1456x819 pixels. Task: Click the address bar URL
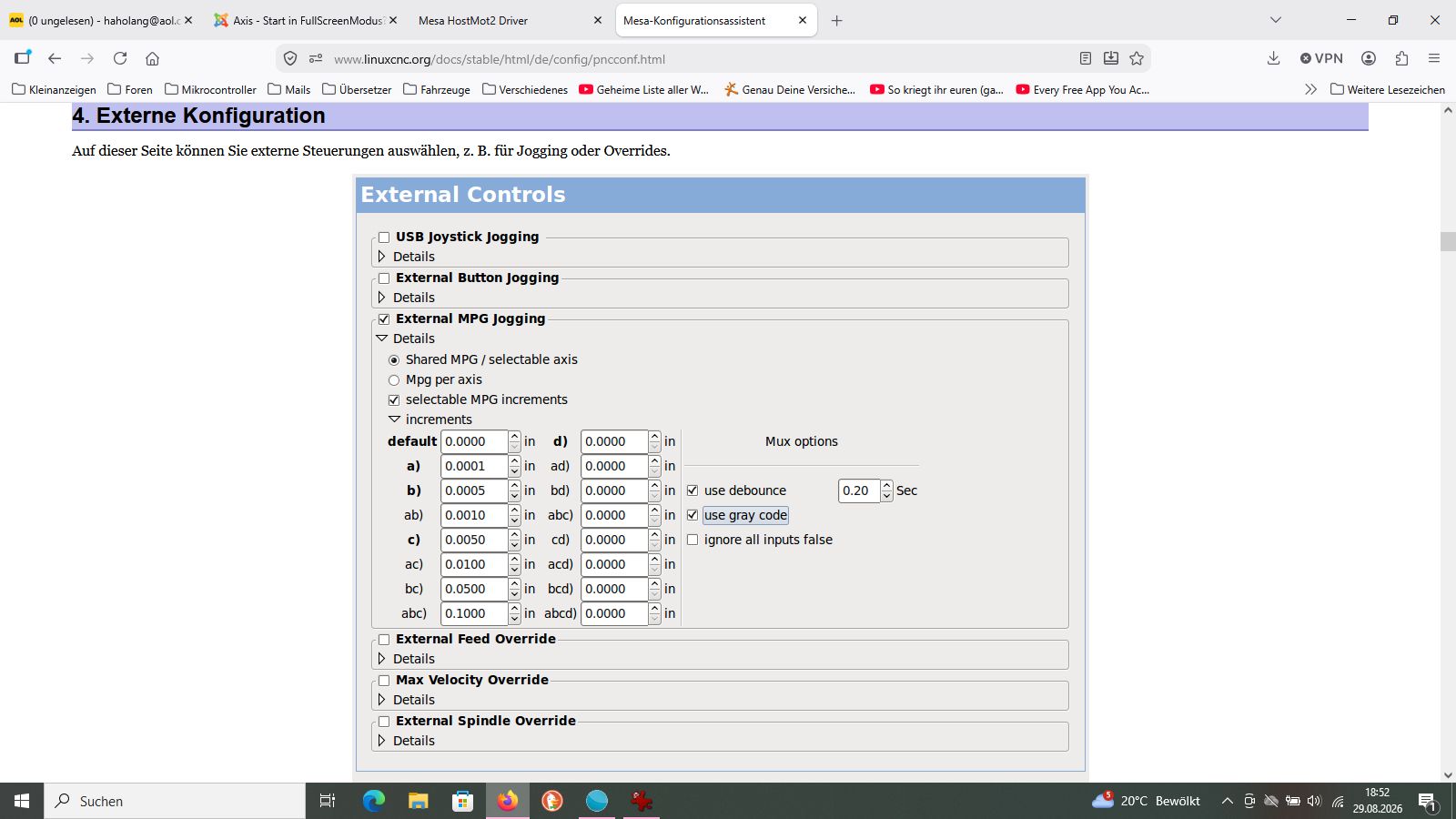point(500,59)
